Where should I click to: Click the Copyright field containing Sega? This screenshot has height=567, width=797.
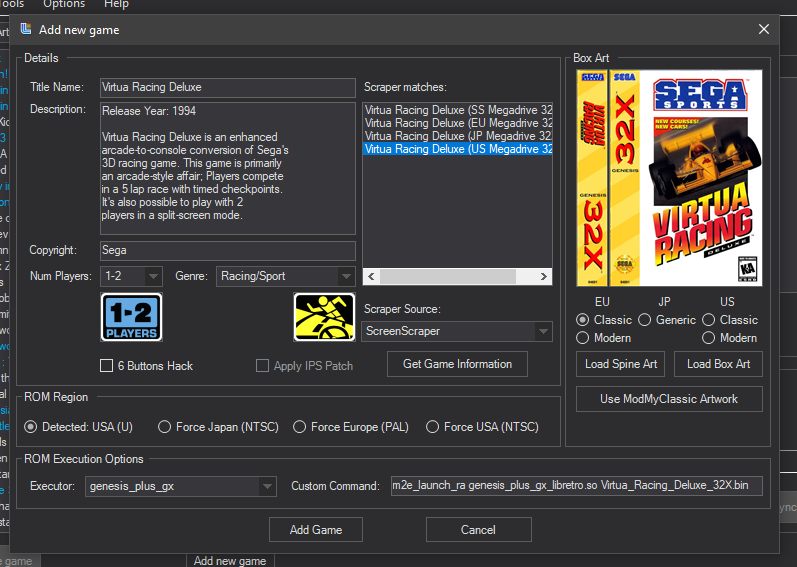[228, 250]
